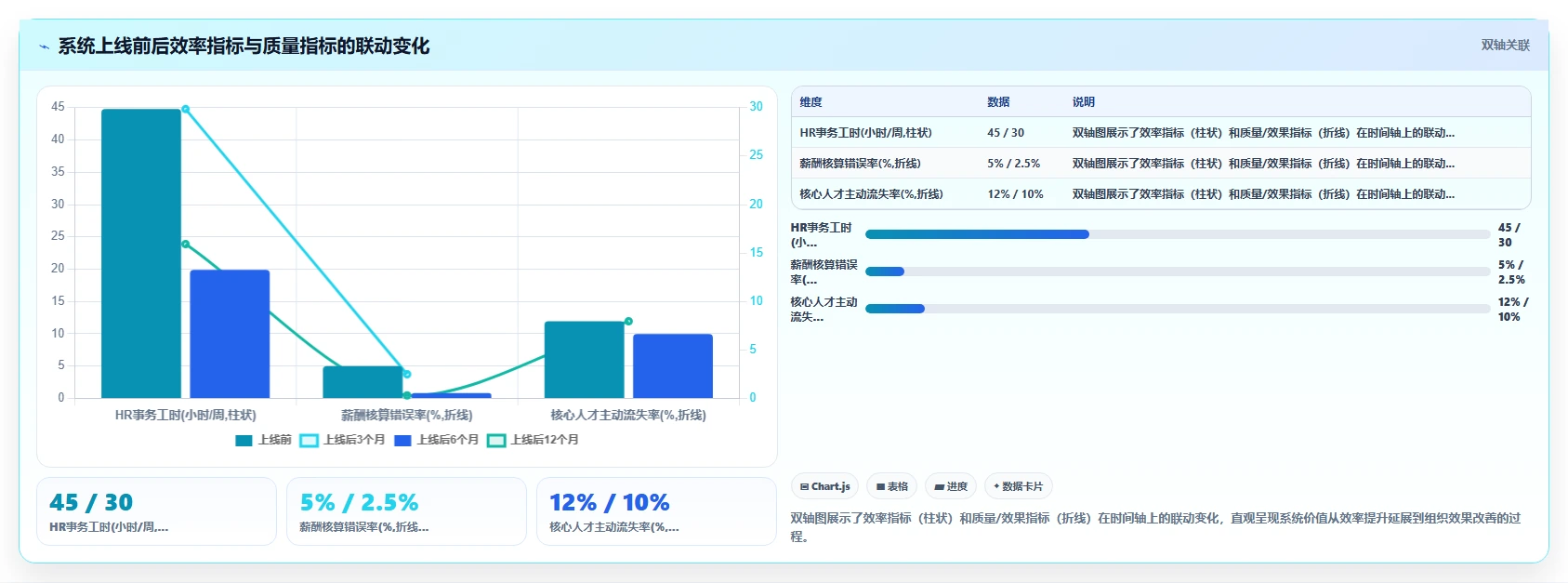Click the 维度 column header
The image size is (1568, 583).
coord(810,102)
